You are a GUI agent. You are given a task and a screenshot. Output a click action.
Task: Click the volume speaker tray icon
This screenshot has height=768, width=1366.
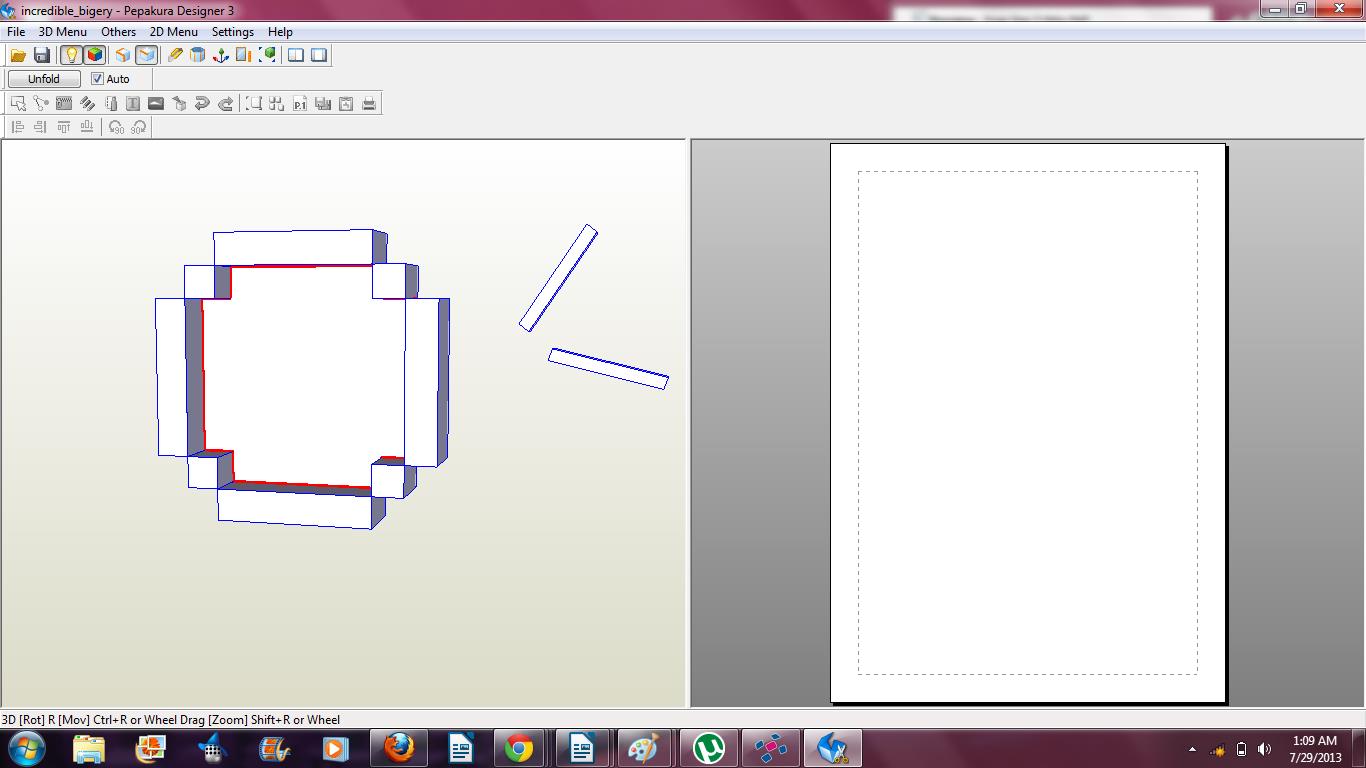[1265, 749]
